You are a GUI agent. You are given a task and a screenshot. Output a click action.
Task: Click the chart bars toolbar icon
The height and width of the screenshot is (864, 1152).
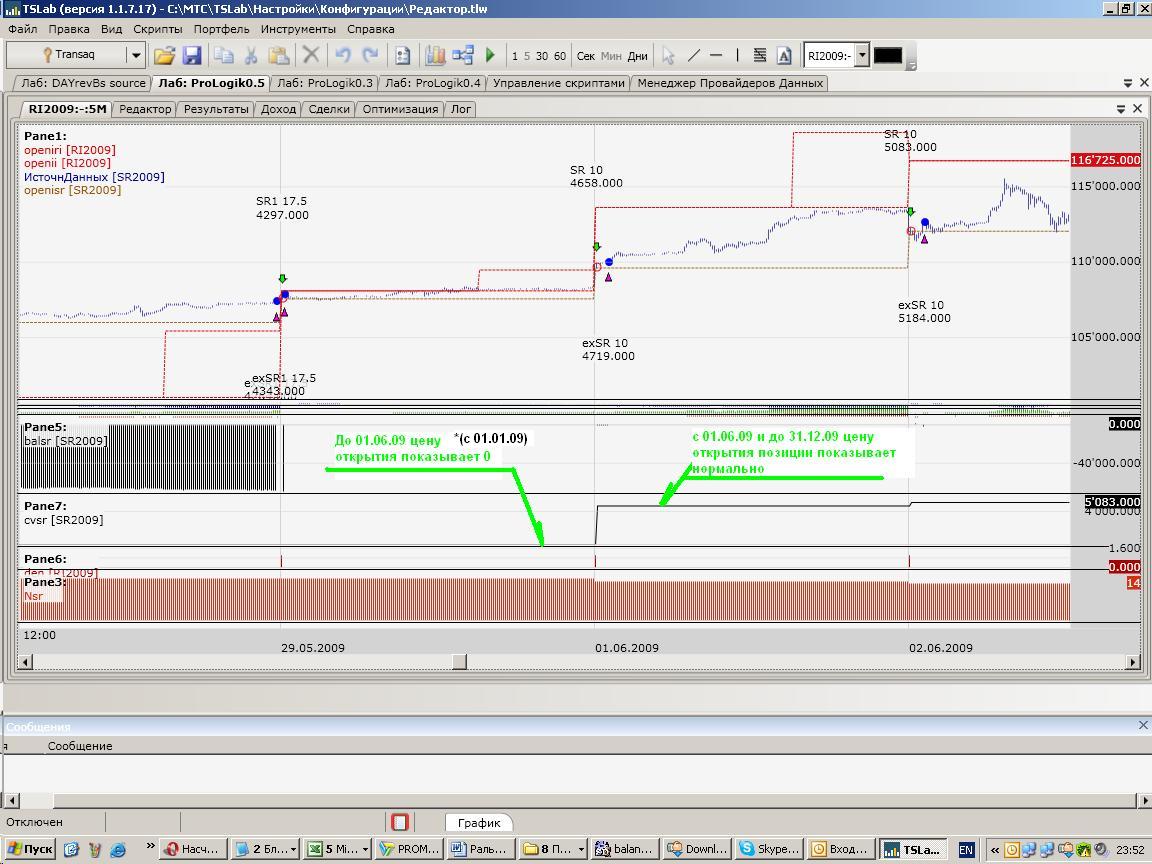click(x=435, y=56)
